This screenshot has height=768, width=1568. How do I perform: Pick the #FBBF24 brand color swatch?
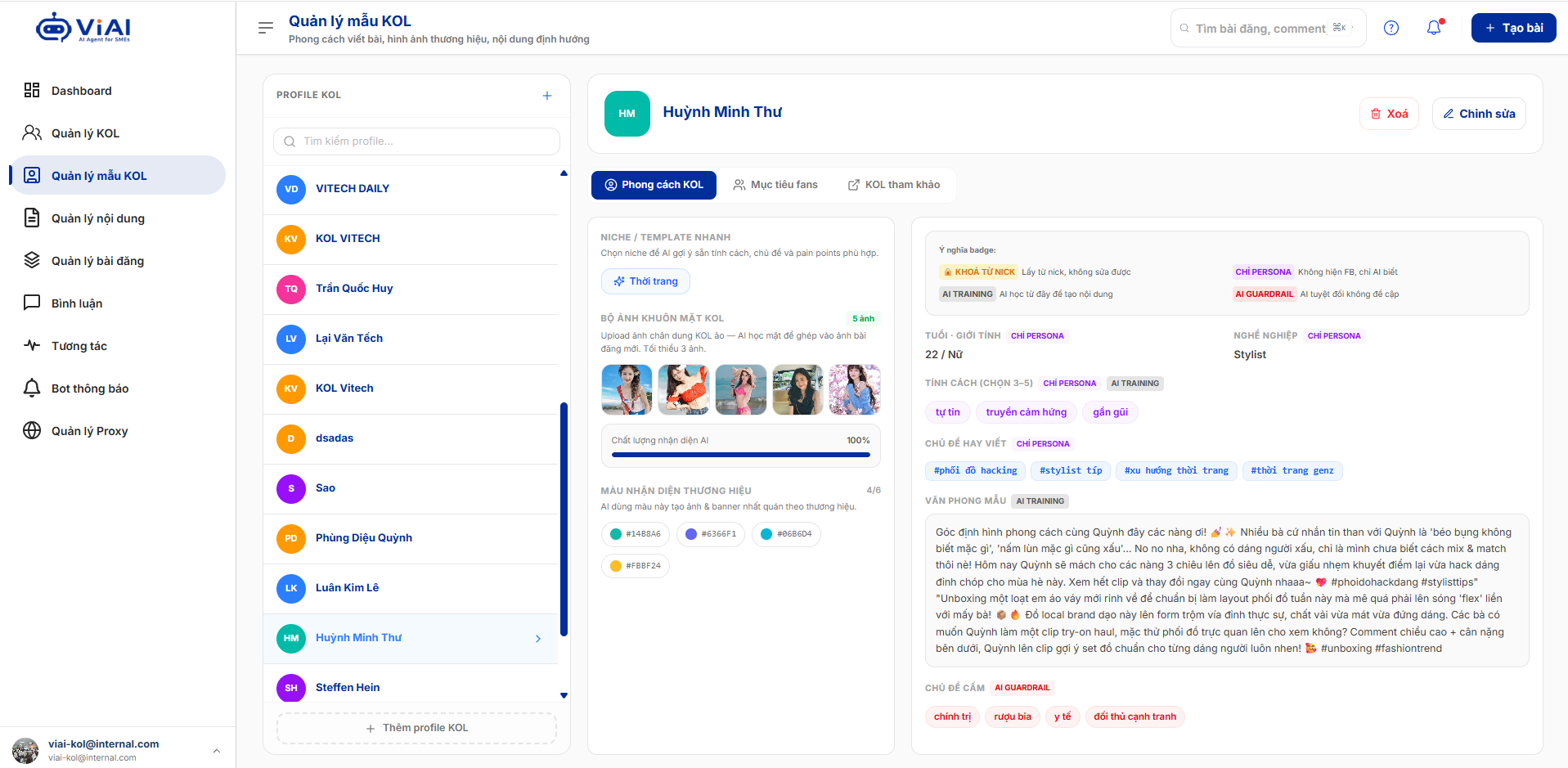[636, 566]
